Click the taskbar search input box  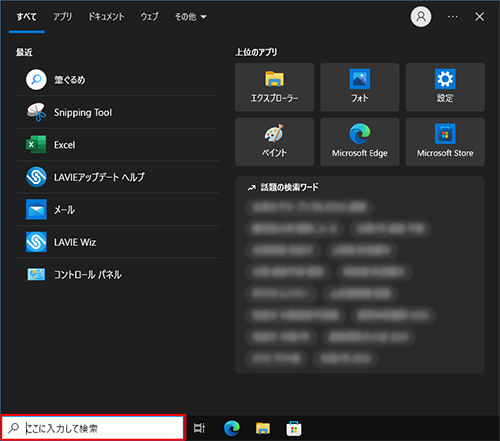[93, 428]
